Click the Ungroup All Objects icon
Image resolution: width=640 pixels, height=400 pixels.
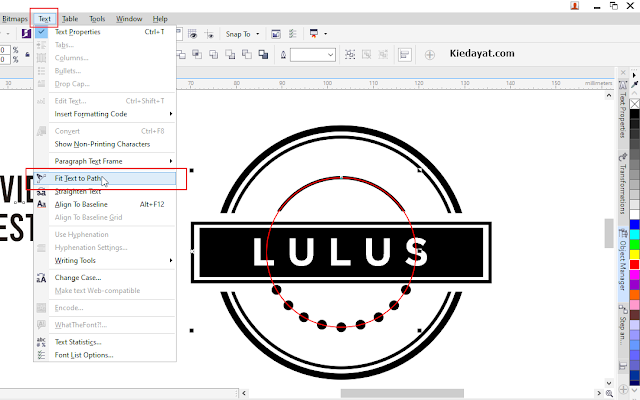pyautogui.click(x=383, y=54)
